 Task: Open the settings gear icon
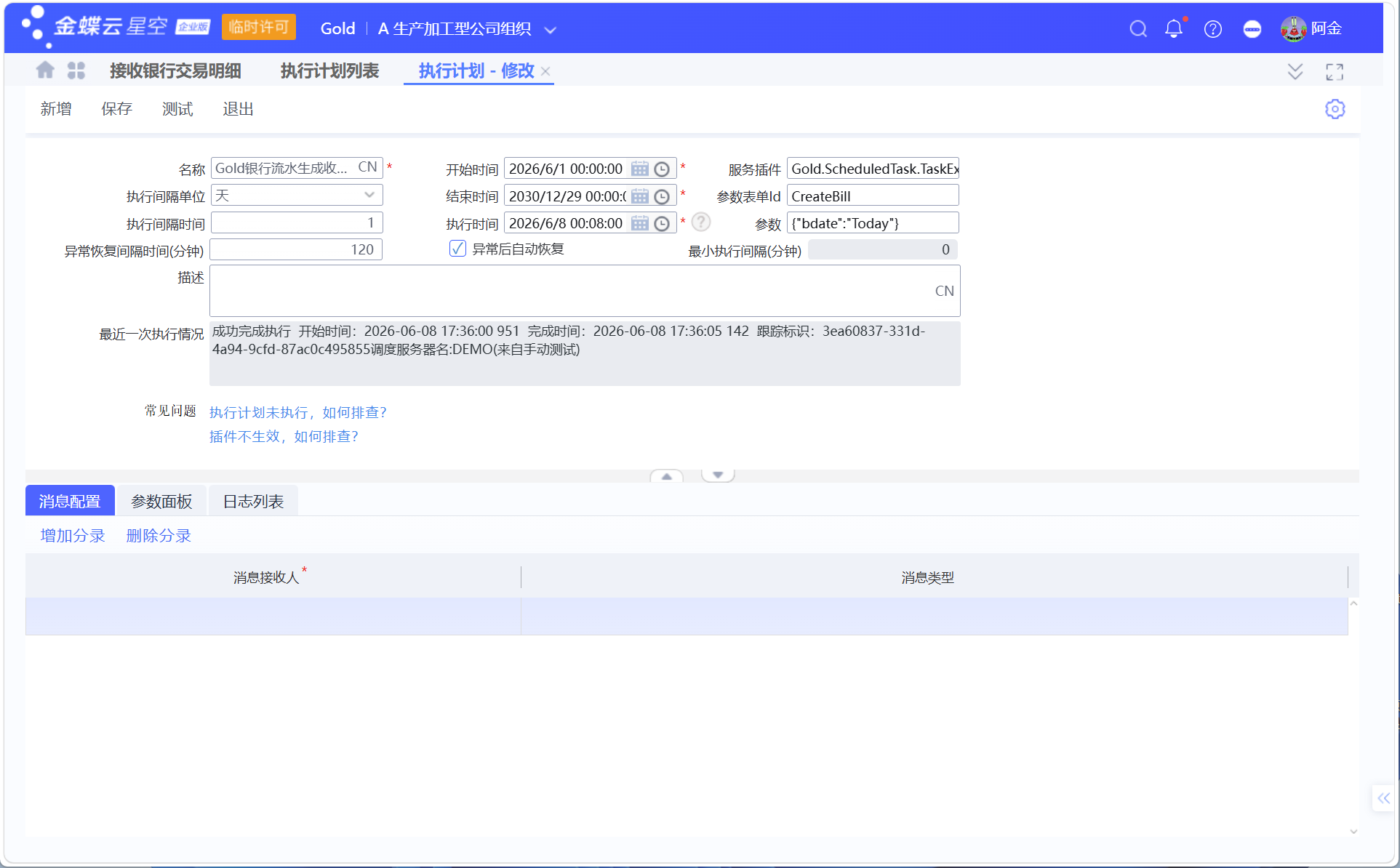[1335, 109]
